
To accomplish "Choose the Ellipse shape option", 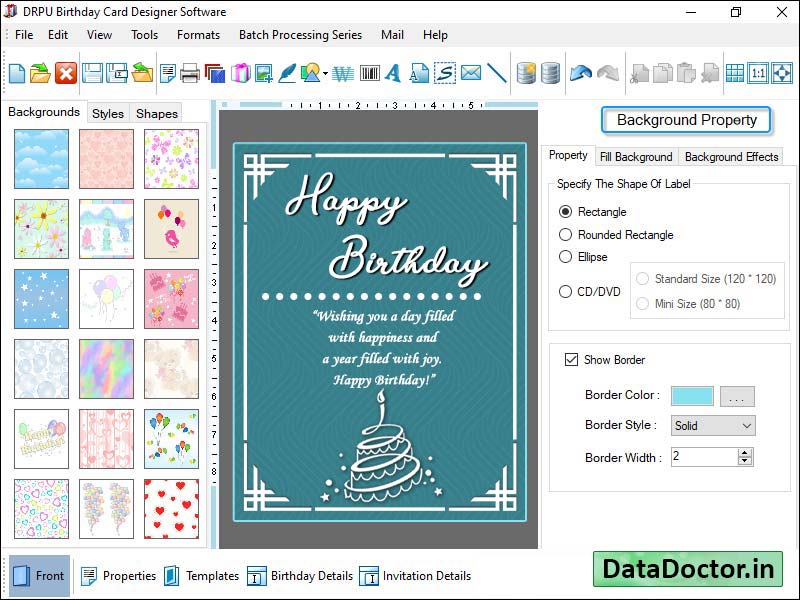I will coord(566,257).
